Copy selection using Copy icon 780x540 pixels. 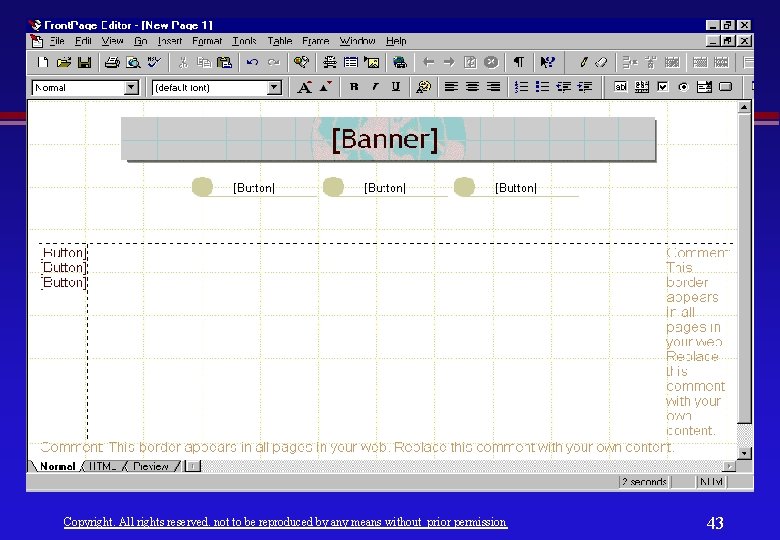[x=203, y=62]
